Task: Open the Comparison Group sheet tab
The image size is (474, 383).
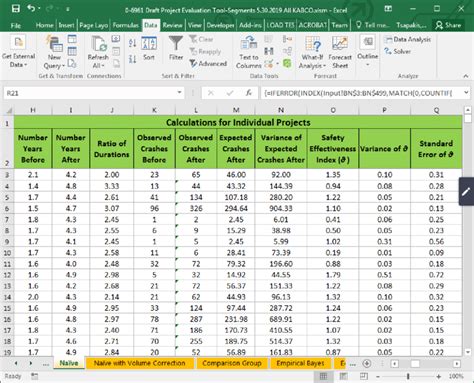Action: click(232, 363)
